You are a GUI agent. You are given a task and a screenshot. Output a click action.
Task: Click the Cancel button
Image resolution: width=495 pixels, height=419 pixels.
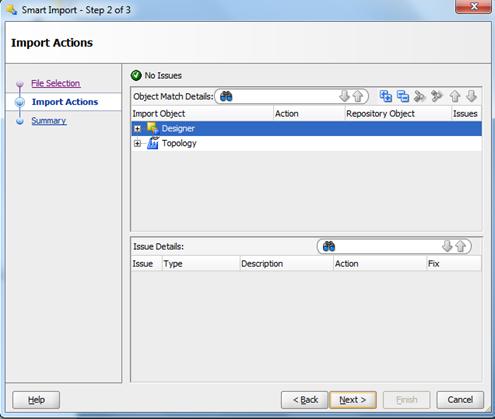pyautogui.click(x=460, y=400)
